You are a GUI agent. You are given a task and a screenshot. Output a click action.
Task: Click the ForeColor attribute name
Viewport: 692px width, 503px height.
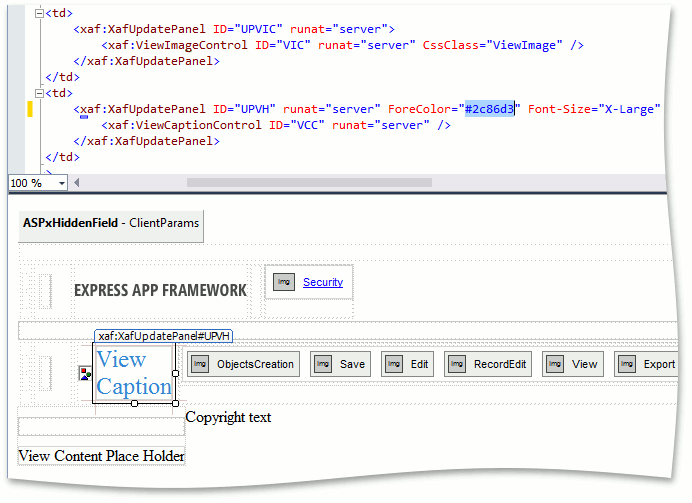click(x=419, y=109)
